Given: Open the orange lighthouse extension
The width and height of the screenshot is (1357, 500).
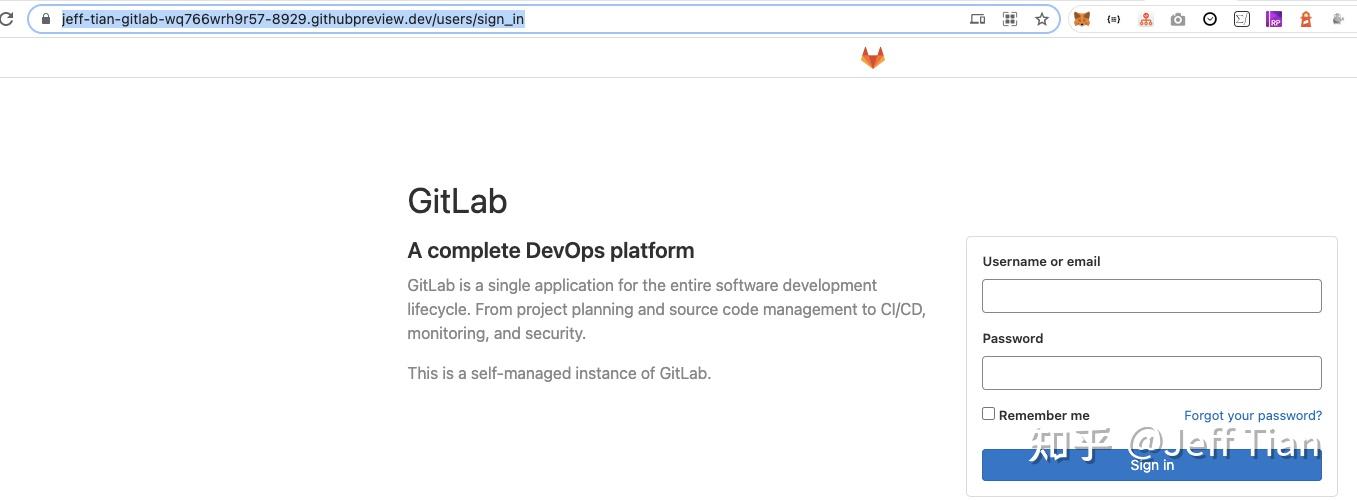Looking at the screenshot, I should (x=1306, y=19).
